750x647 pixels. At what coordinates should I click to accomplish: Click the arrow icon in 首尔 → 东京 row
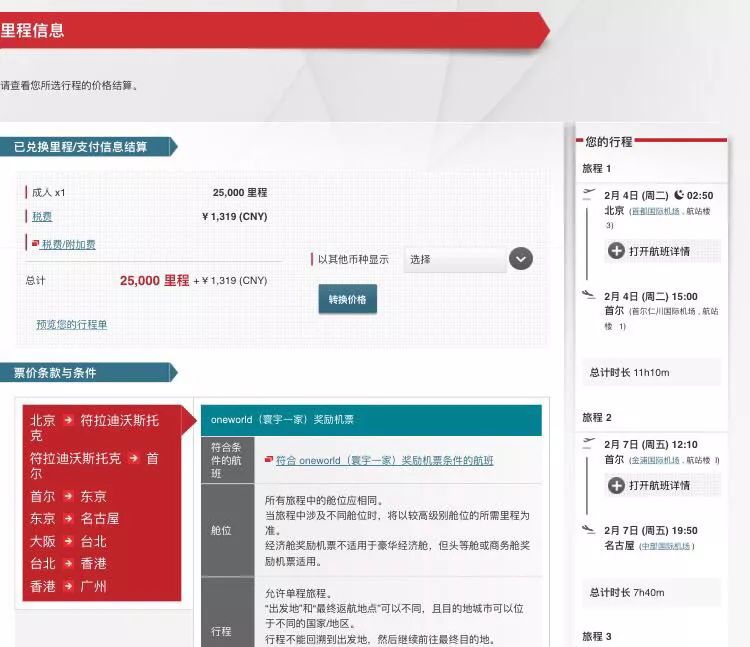point(68,496)
